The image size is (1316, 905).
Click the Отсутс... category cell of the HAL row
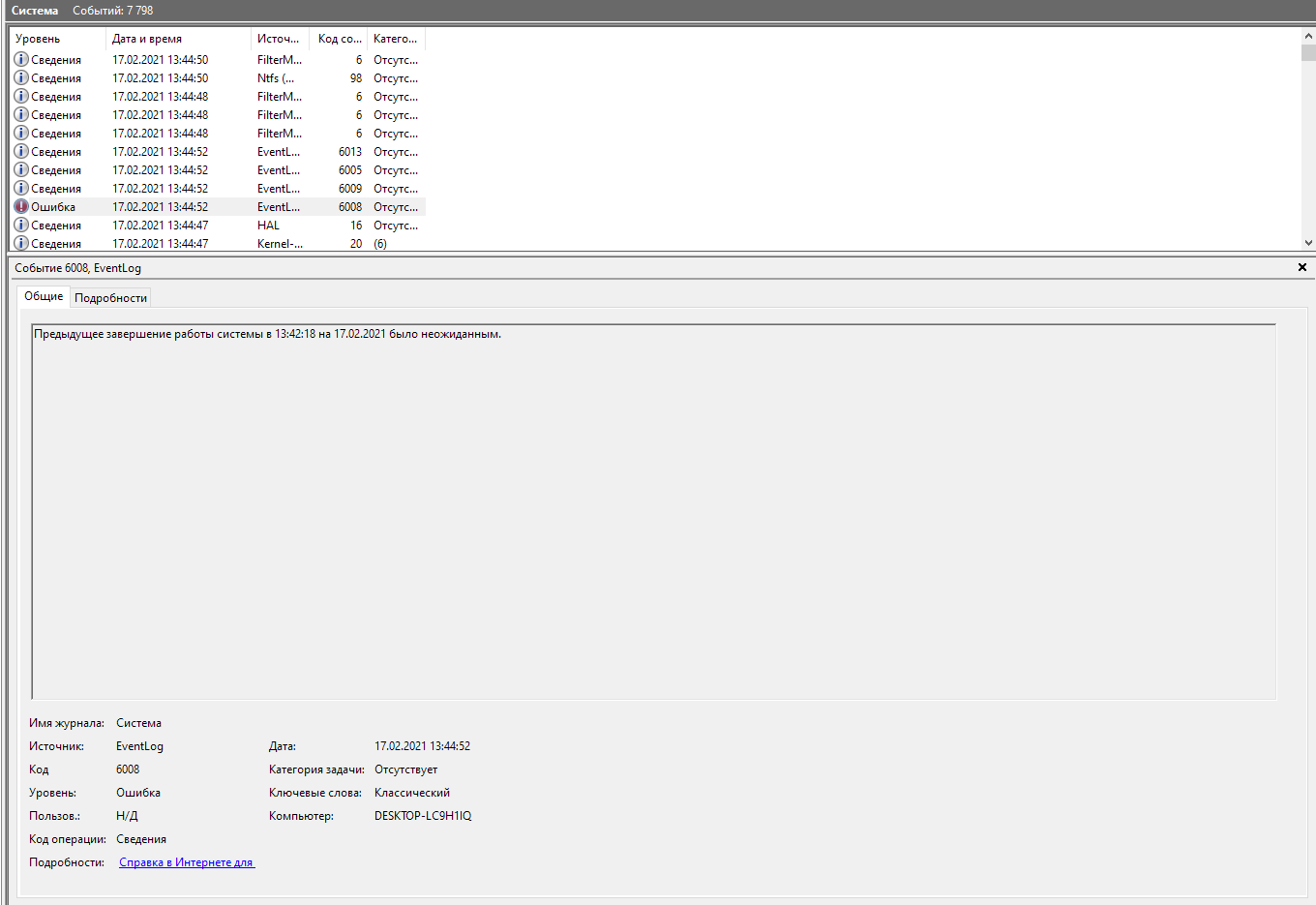click(396, 226)
